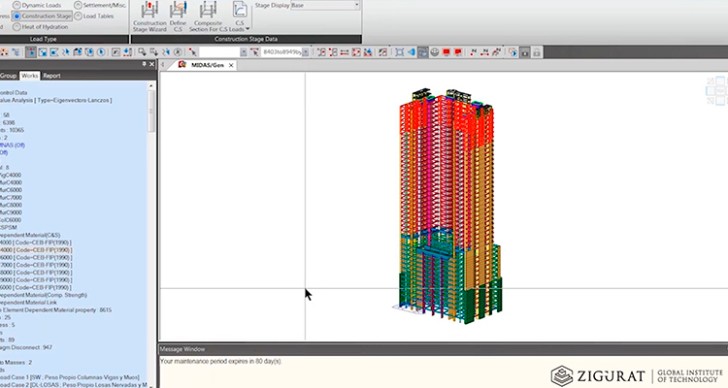Click the element-number input field in the toolbar

281,52
